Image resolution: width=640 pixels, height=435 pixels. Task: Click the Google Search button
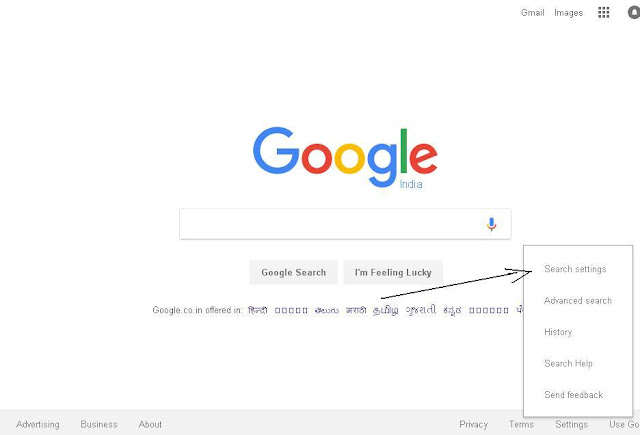(x=293, y=272)
